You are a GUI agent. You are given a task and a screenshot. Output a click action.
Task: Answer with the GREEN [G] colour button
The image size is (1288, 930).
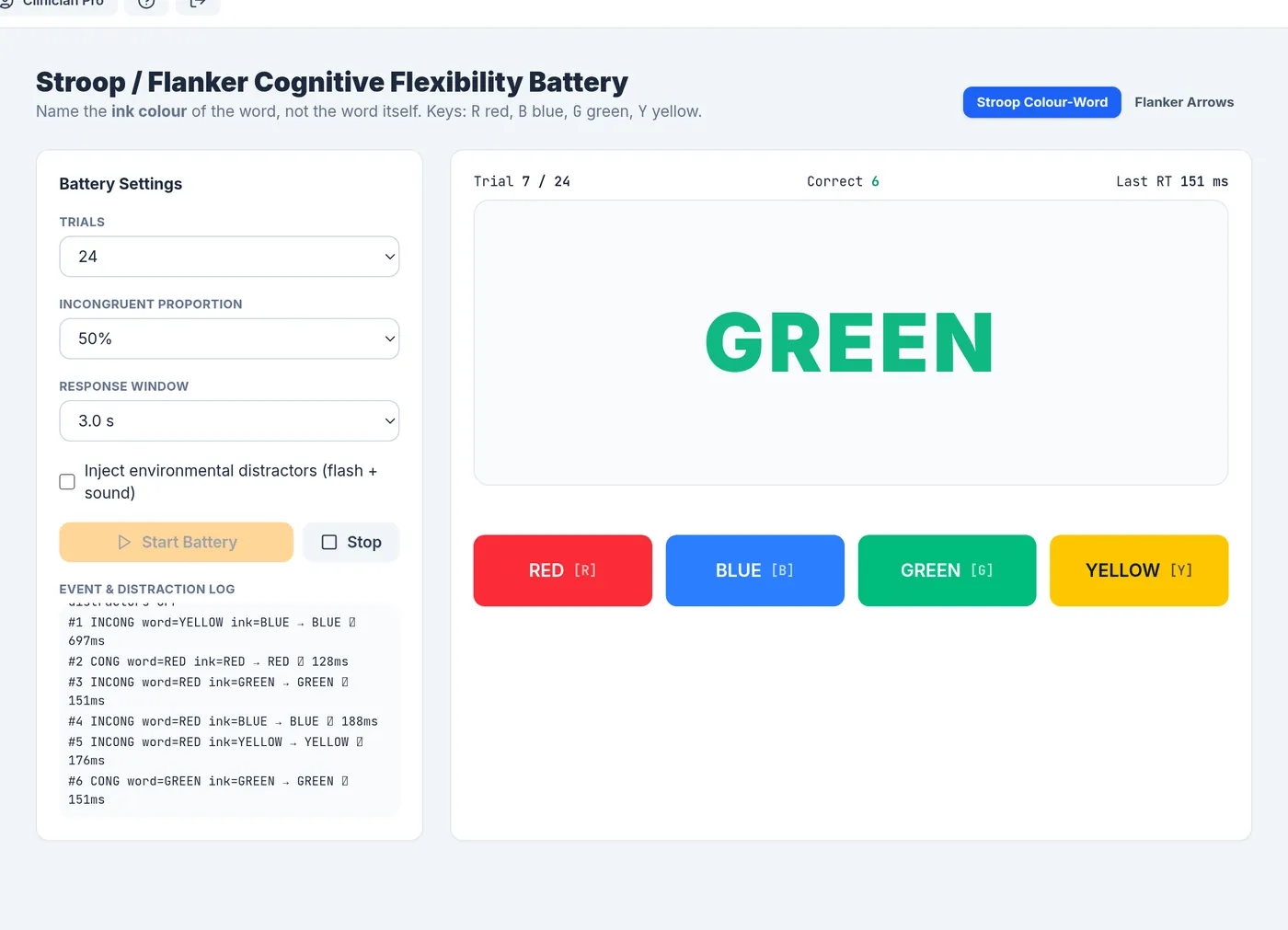tap(947, 570)
